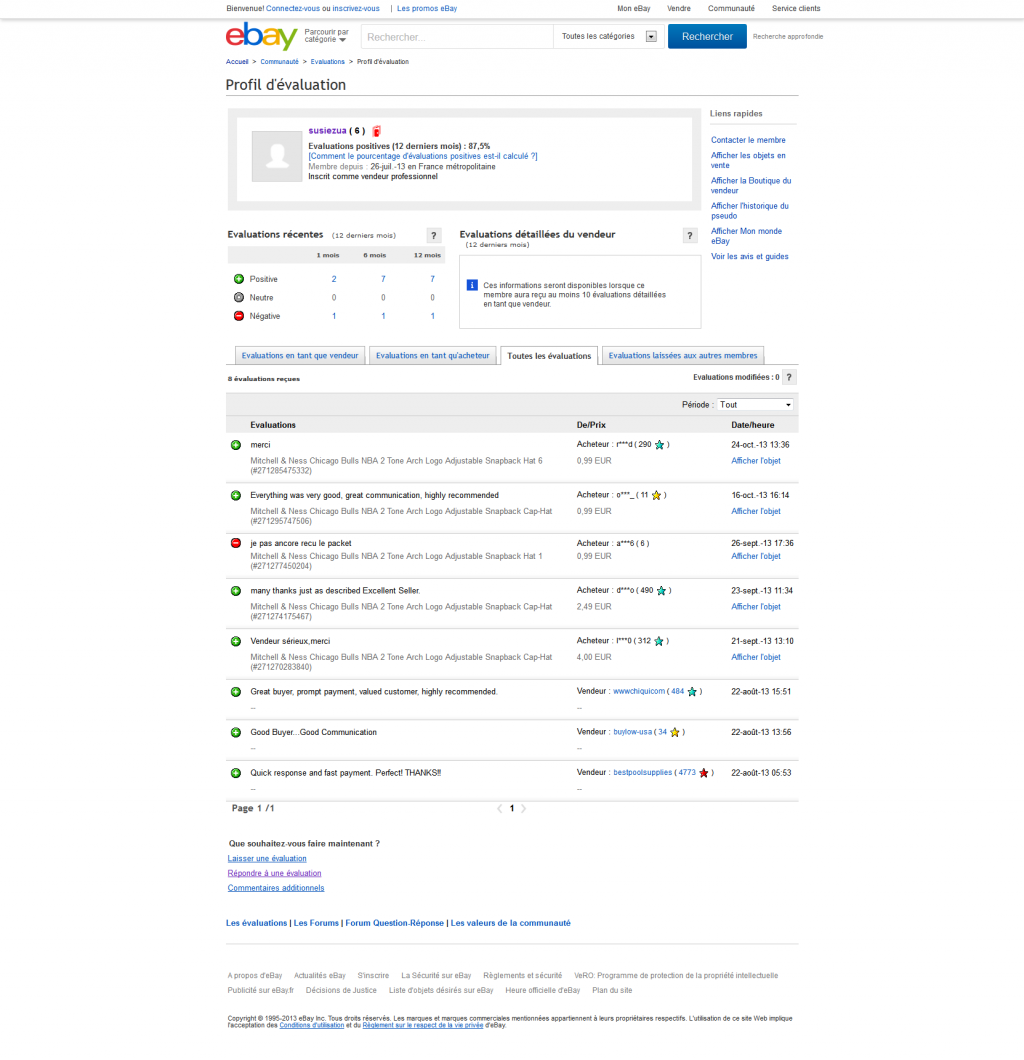This screenshot has width=1024, height=1060.
Task: Click the star icon next to d***o (490)
Action: (661, 591)
